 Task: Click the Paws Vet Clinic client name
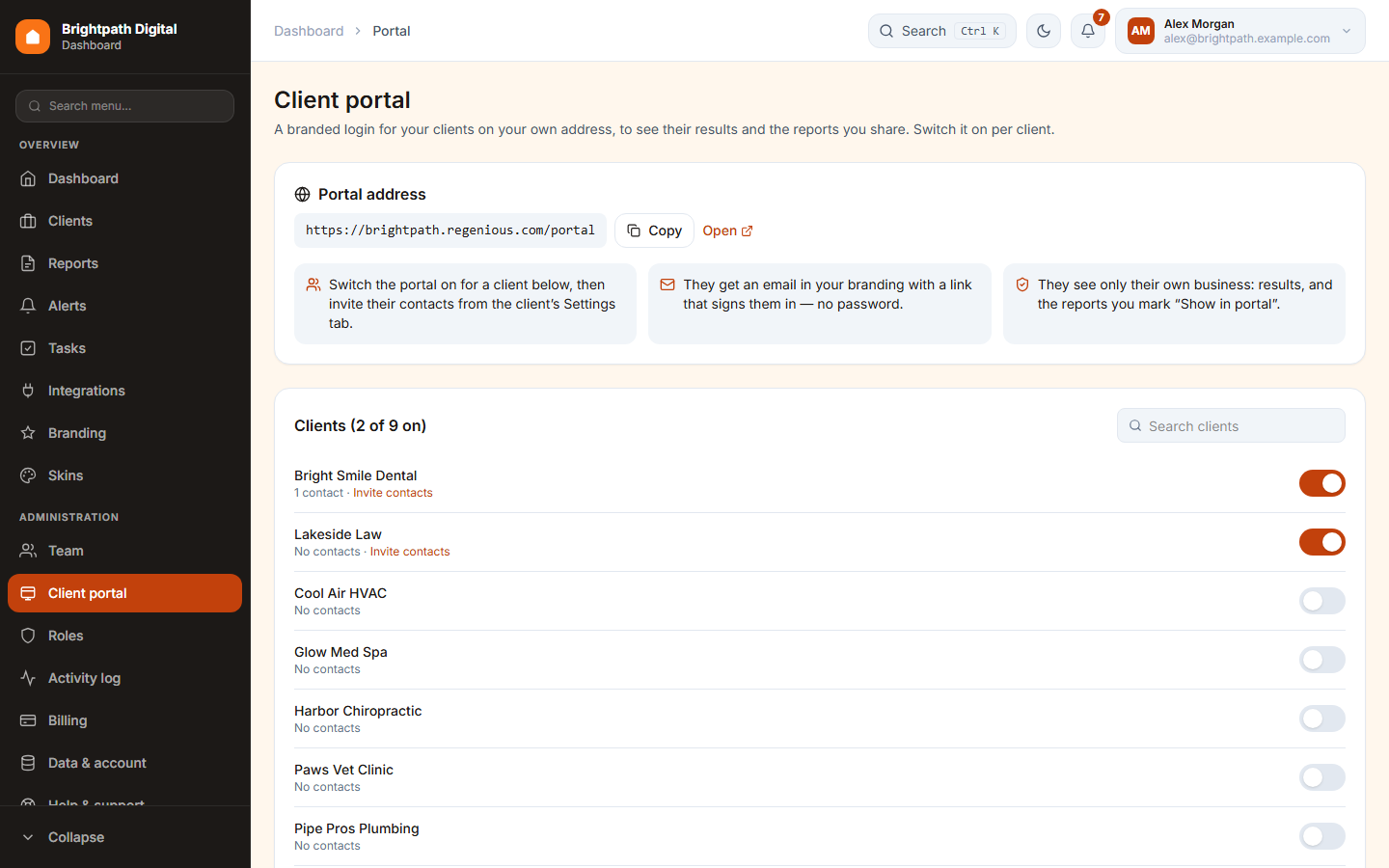coord(343,770)
